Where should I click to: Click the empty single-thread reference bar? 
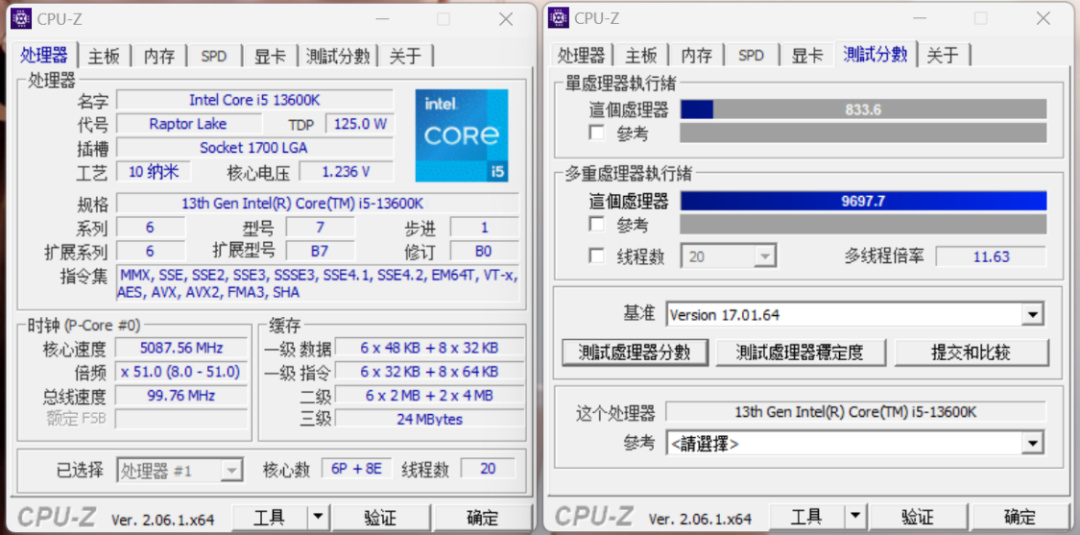(x=863, y=133)
